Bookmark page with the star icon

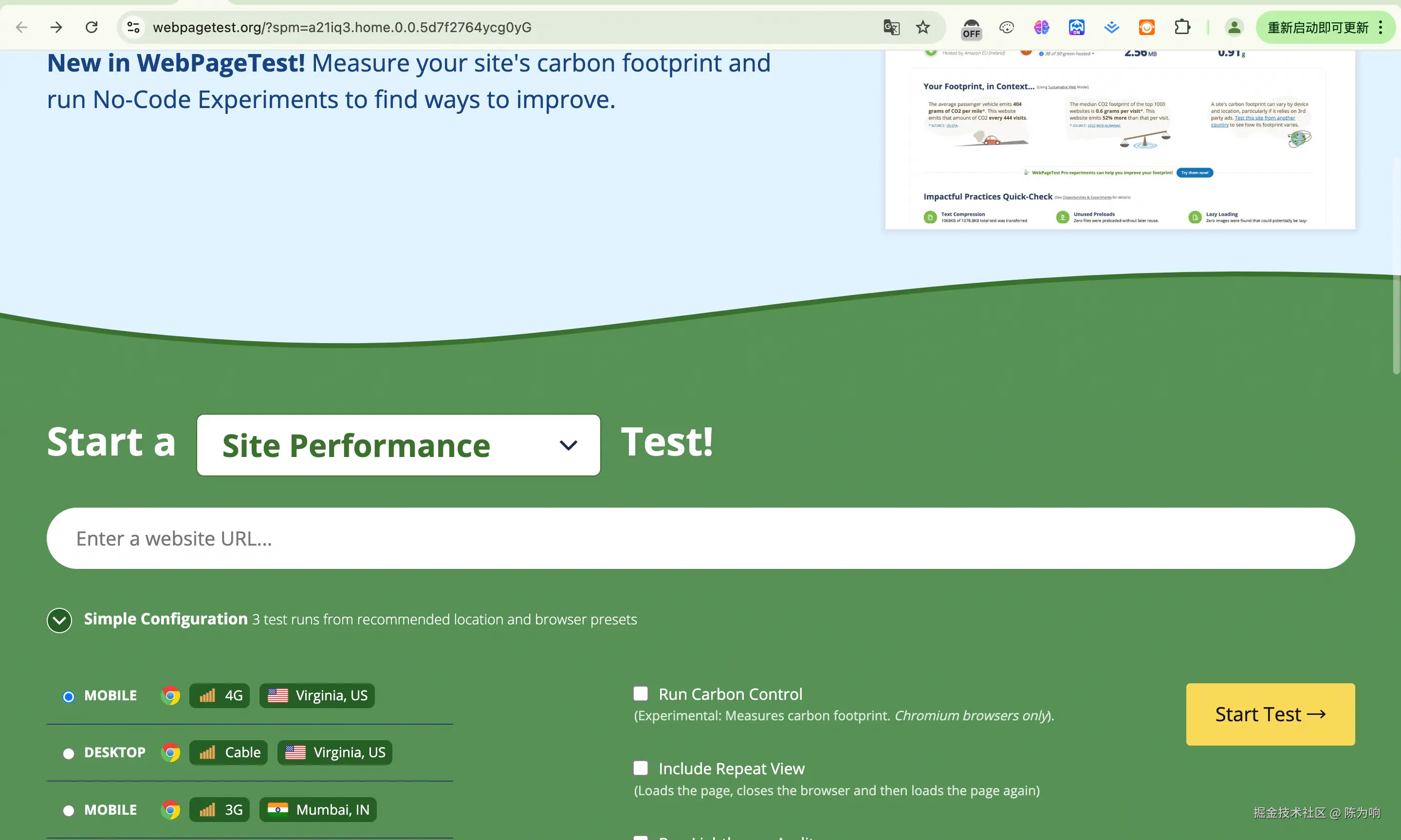922,27
